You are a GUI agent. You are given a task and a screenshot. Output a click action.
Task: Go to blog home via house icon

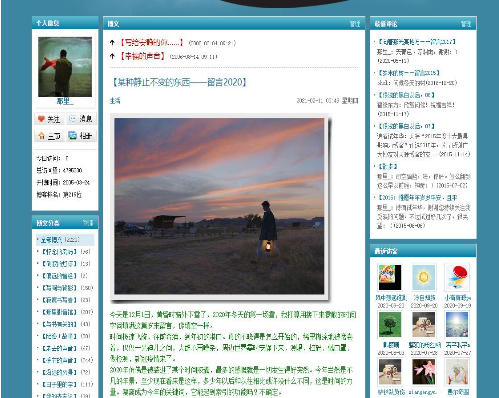click(x=49, y=136)
